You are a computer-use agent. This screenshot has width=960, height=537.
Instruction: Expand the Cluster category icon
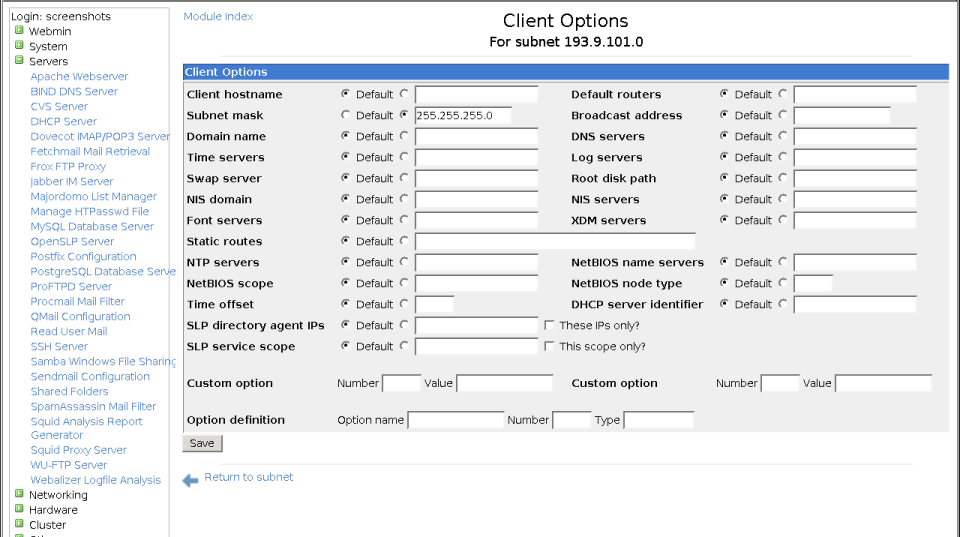[x=19, y=524]
